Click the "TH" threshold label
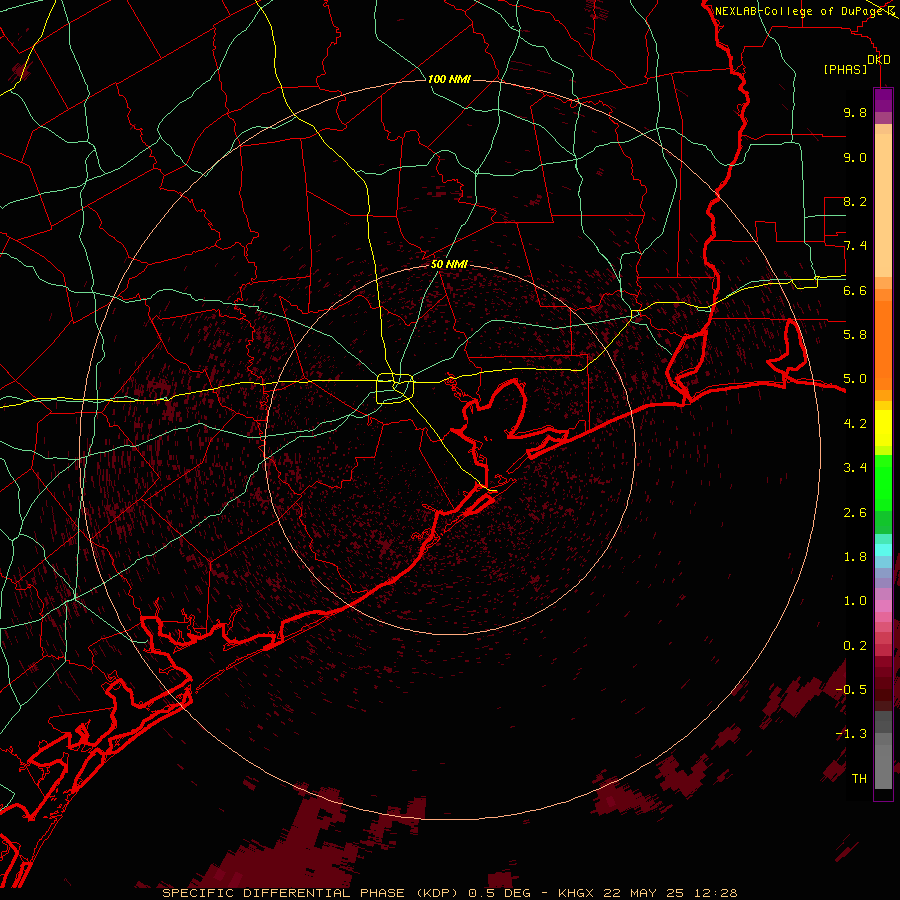 859,779
